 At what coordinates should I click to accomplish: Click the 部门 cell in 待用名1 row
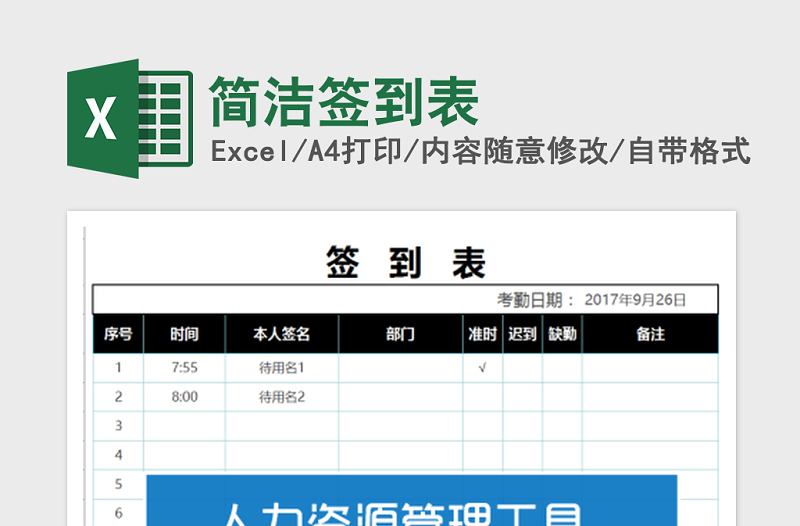tap(401, 368)
